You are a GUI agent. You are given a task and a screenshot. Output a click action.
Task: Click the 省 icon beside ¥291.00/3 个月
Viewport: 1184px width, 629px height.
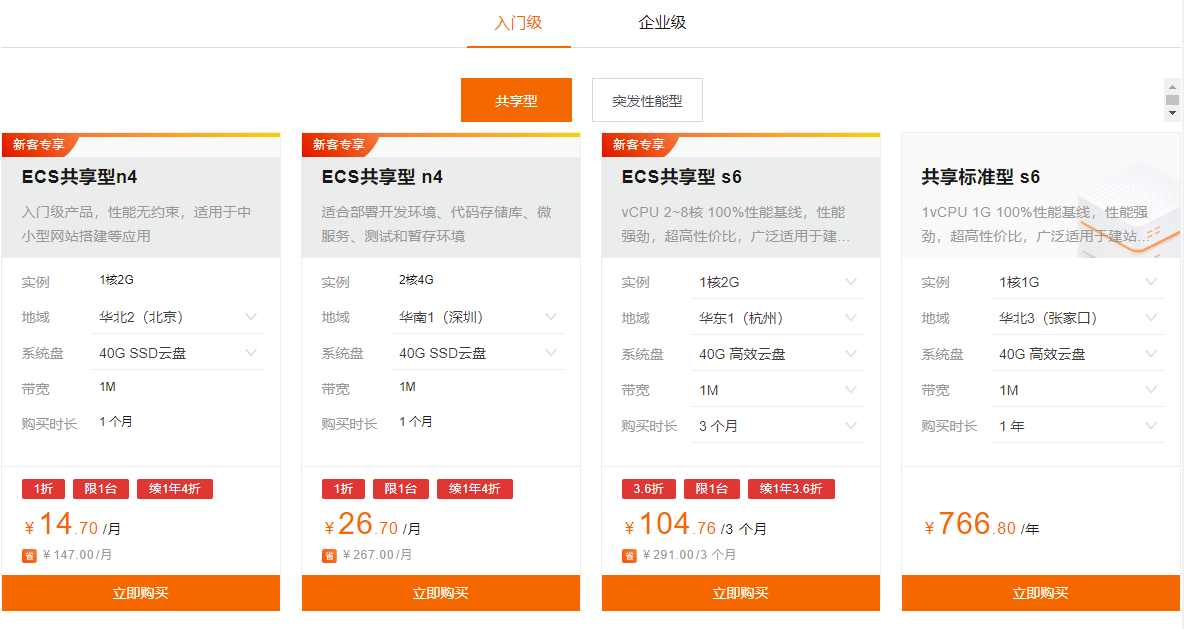click(629, 556)
